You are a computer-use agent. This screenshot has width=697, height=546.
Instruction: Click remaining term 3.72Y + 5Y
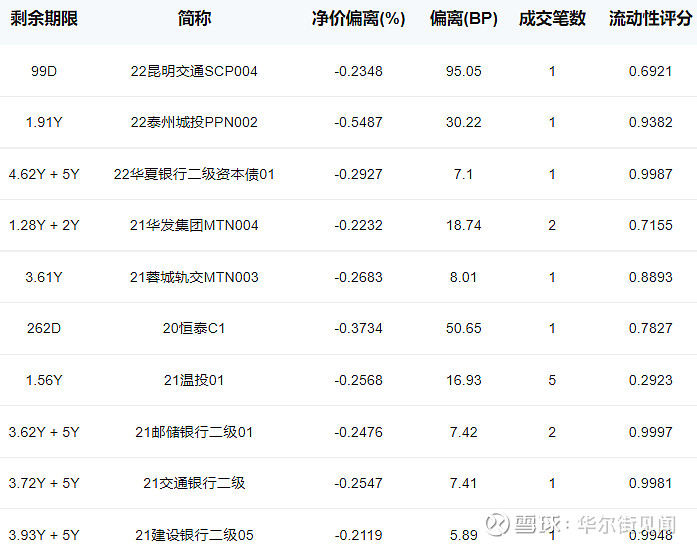tap(44, 483)
